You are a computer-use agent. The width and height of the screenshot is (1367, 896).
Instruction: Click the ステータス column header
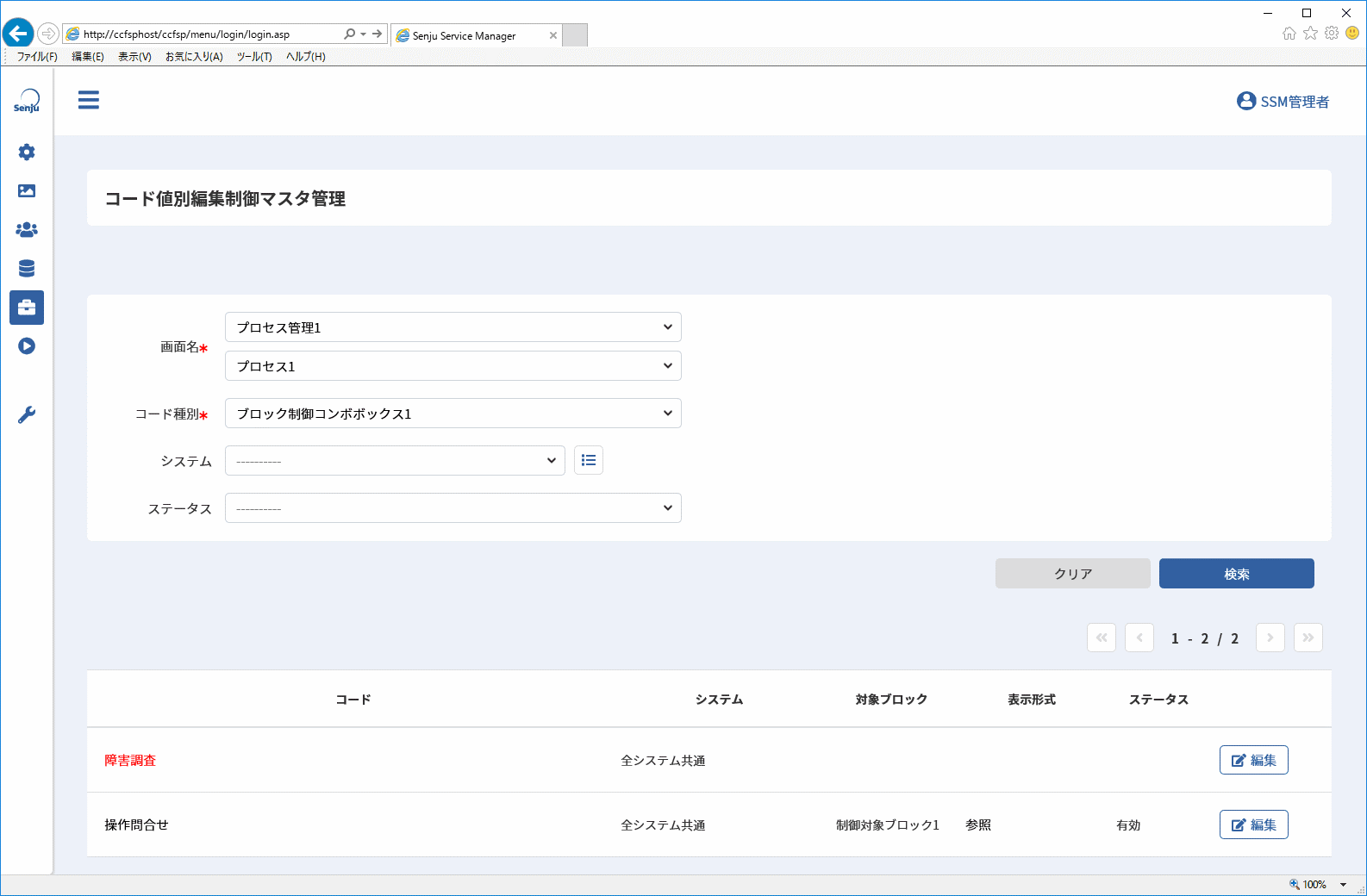(1159, 700)
